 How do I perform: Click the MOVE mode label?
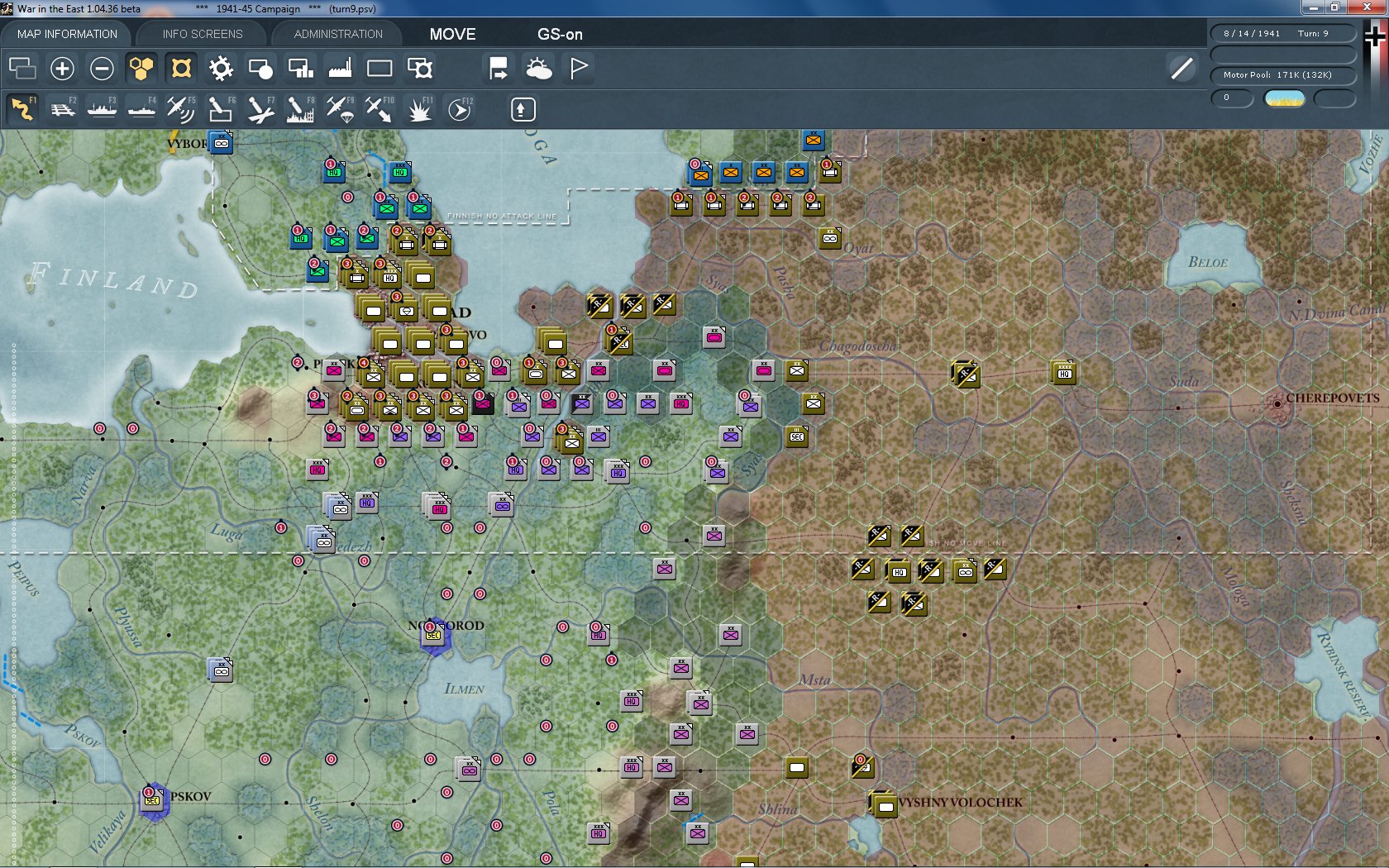coord(452,34)
